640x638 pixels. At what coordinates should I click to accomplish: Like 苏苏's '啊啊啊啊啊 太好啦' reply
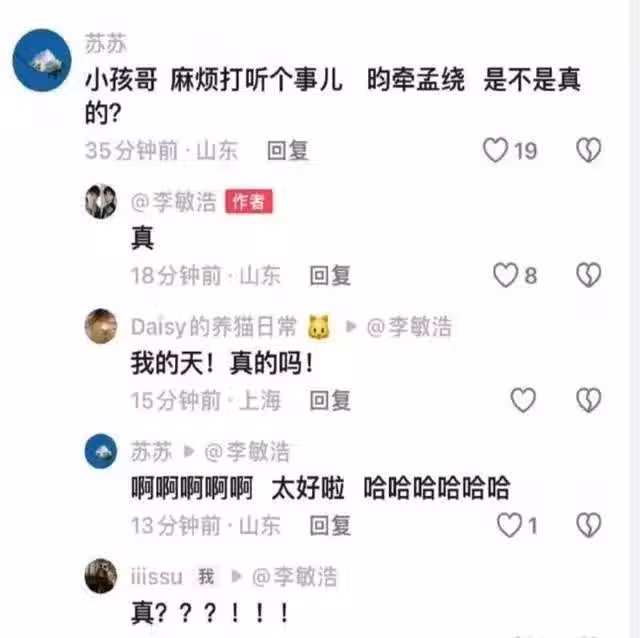click(509, 525)
